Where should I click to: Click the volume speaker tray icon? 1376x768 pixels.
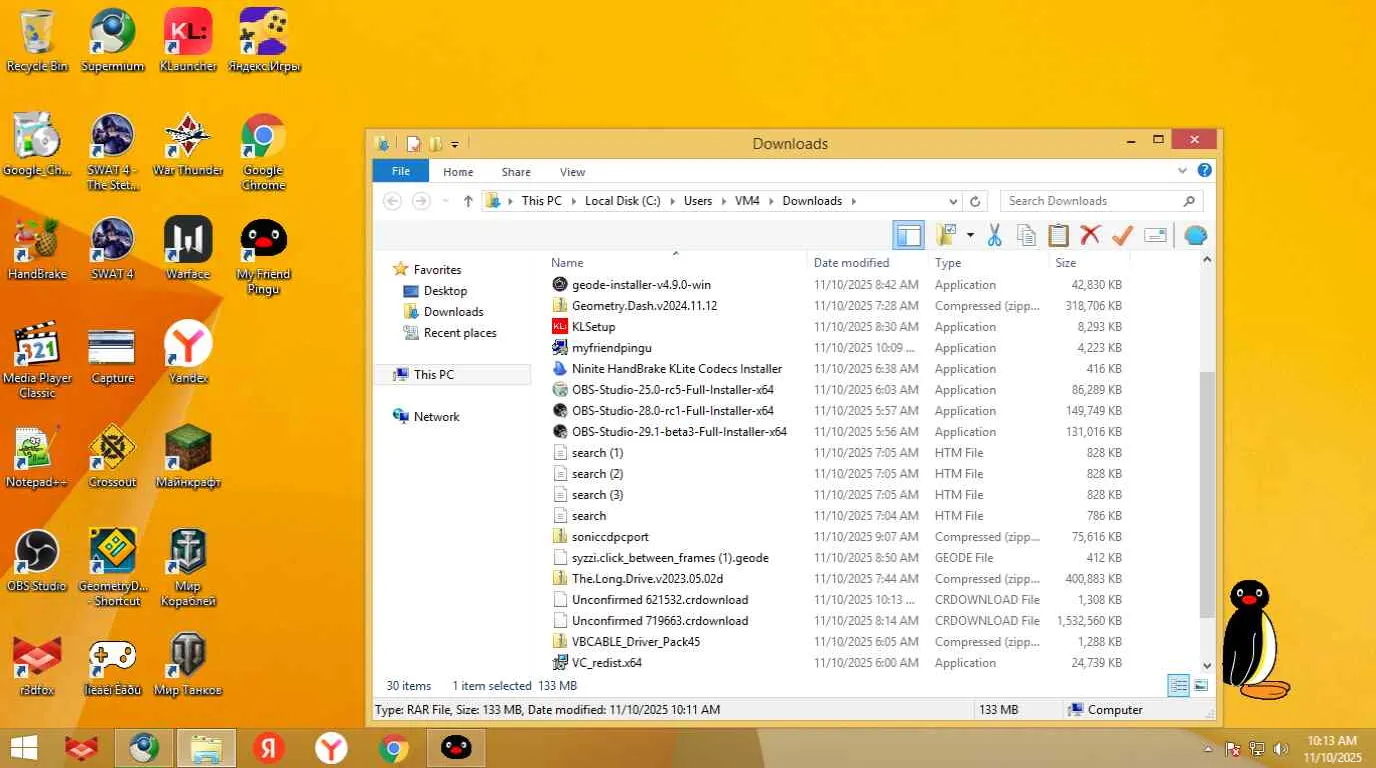pos(1281,749)
